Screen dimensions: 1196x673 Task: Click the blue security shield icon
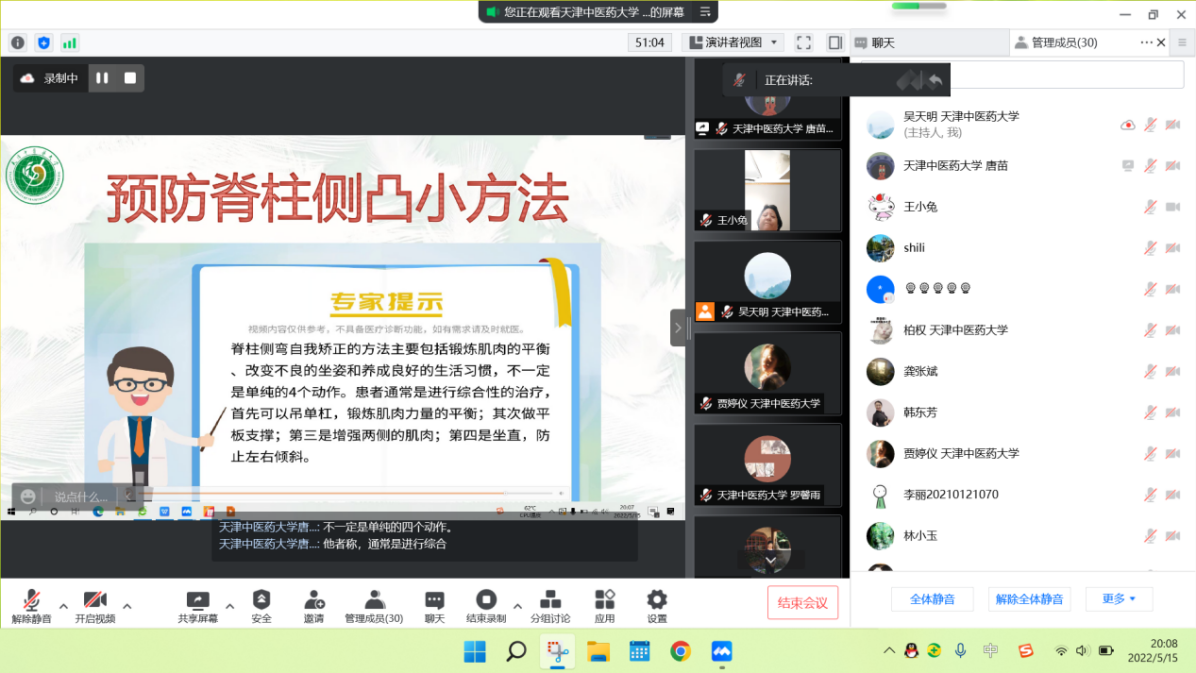pyautogui.click(x=43, y=43)
